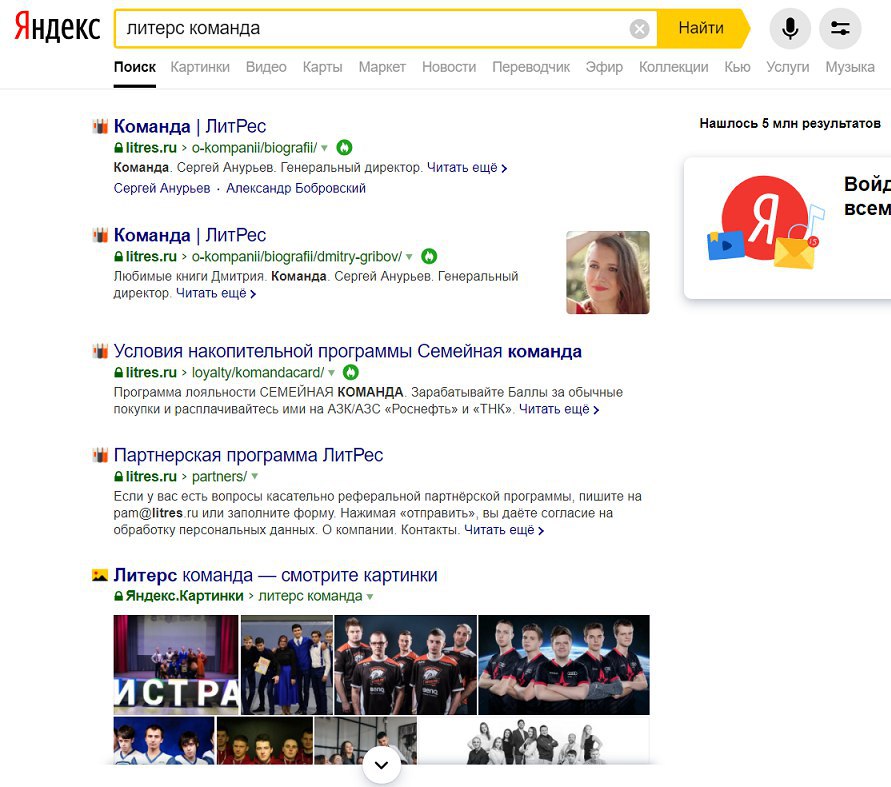This screenshot has width=891, height=787.
Task: Expand dropdown arrow after partners/ URL
Action: pos(255,476)
